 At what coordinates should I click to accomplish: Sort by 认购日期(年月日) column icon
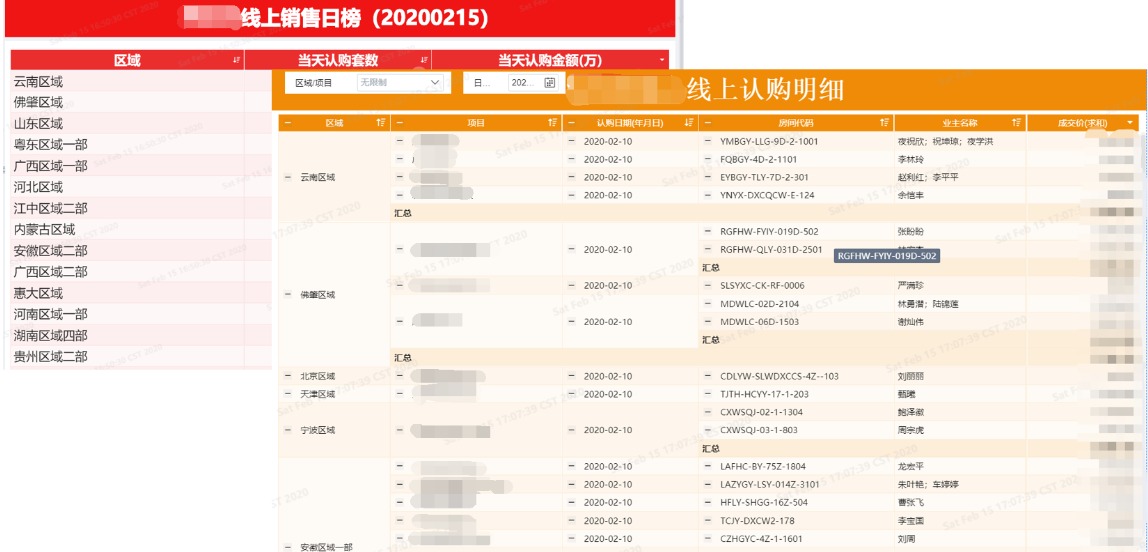point(689,123)
